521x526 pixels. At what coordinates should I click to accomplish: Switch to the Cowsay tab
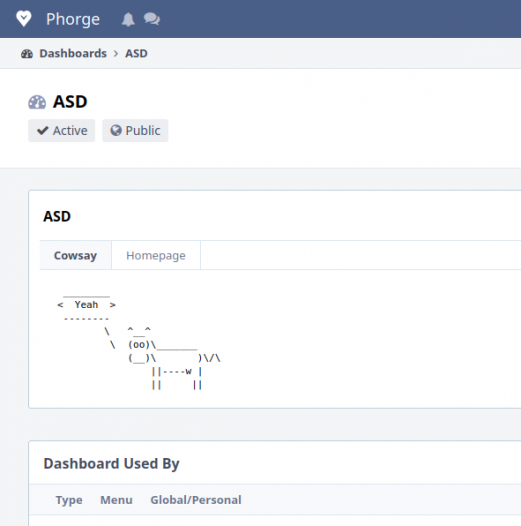pyautogui.click(x=75, y=255)
